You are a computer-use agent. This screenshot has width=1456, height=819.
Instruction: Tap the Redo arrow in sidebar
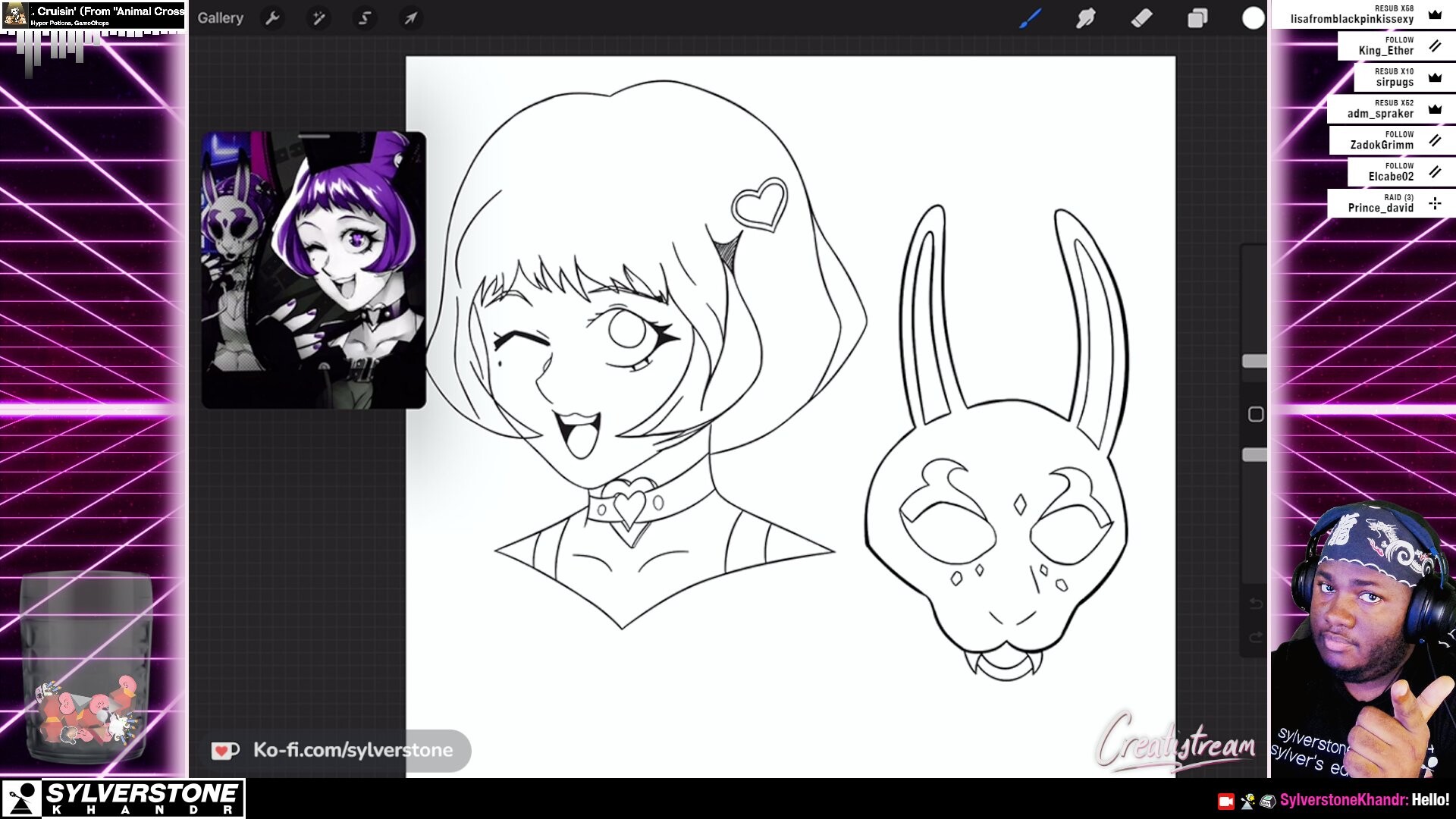click(1256, 638)
